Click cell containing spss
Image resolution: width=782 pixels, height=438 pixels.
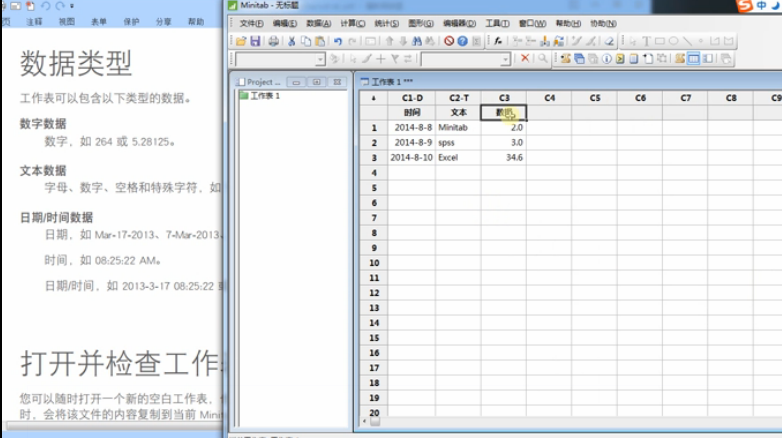[x=458, y=143]
